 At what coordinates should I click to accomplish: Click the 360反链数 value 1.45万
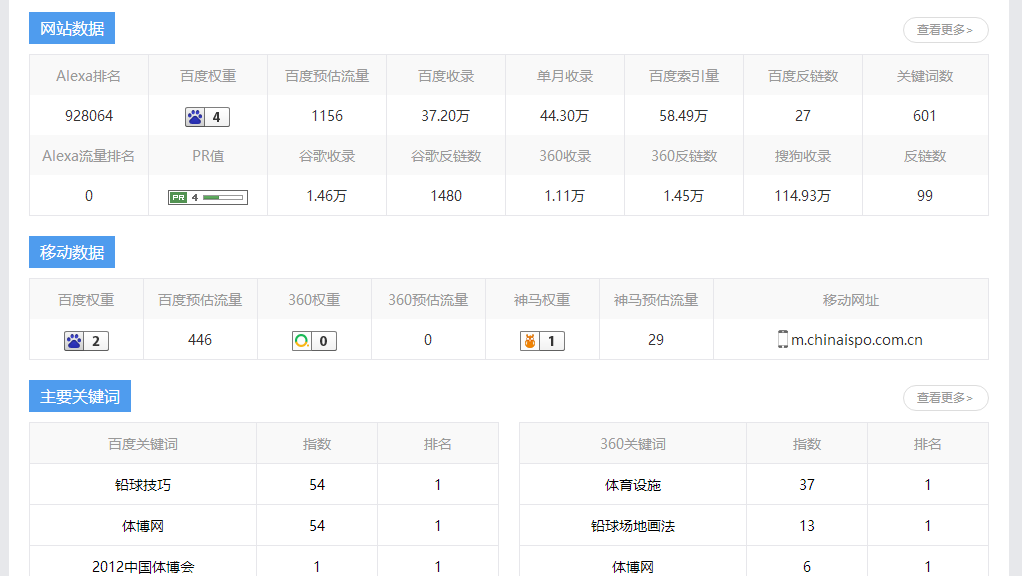[684, 196]
